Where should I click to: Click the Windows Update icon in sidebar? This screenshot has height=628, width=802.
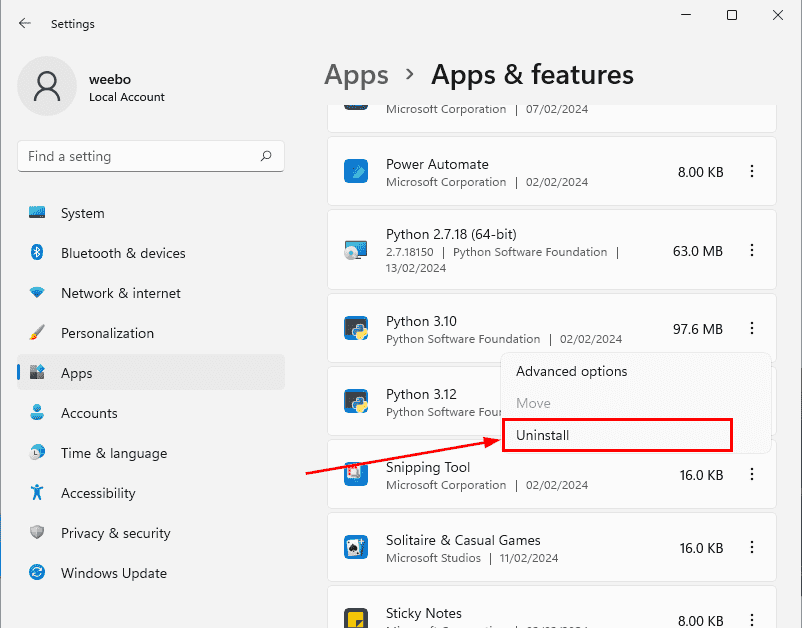[x=37, y=573]
